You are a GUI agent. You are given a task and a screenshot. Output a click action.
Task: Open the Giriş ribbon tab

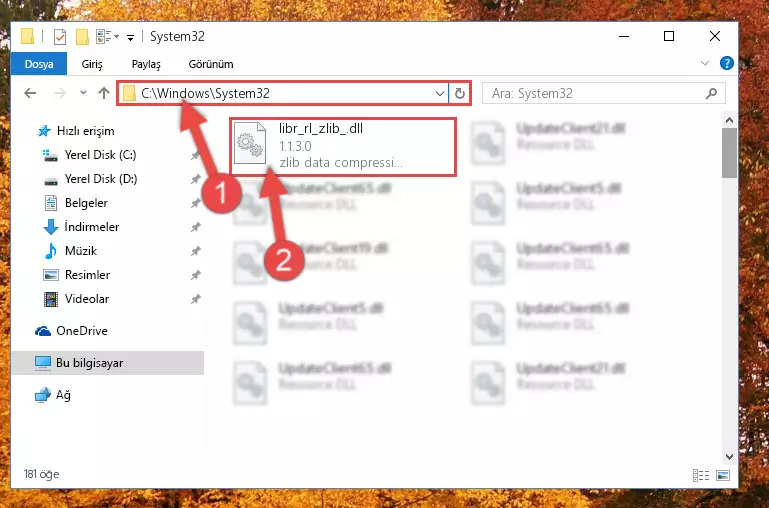coord(92,64)
